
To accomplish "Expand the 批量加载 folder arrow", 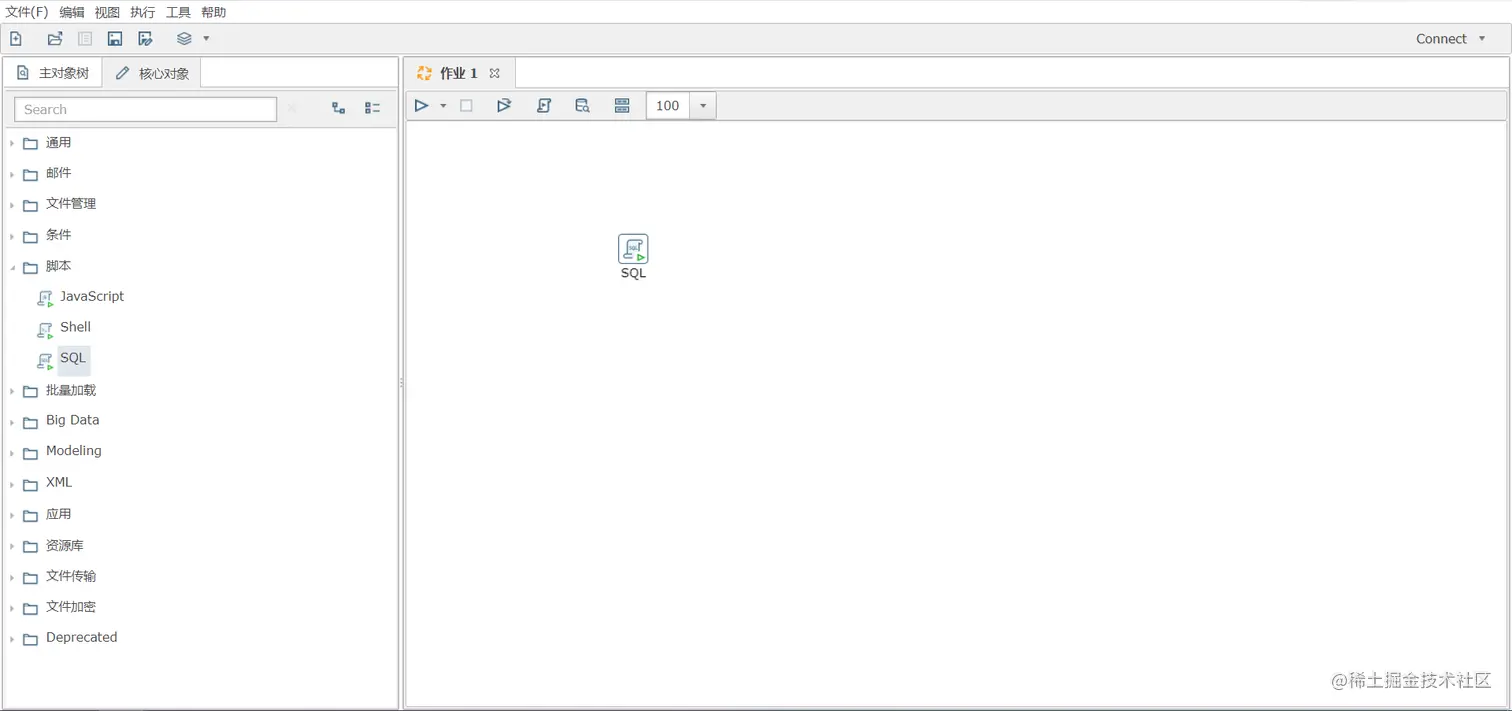I will pyautogui.click(x=12, y=391).
